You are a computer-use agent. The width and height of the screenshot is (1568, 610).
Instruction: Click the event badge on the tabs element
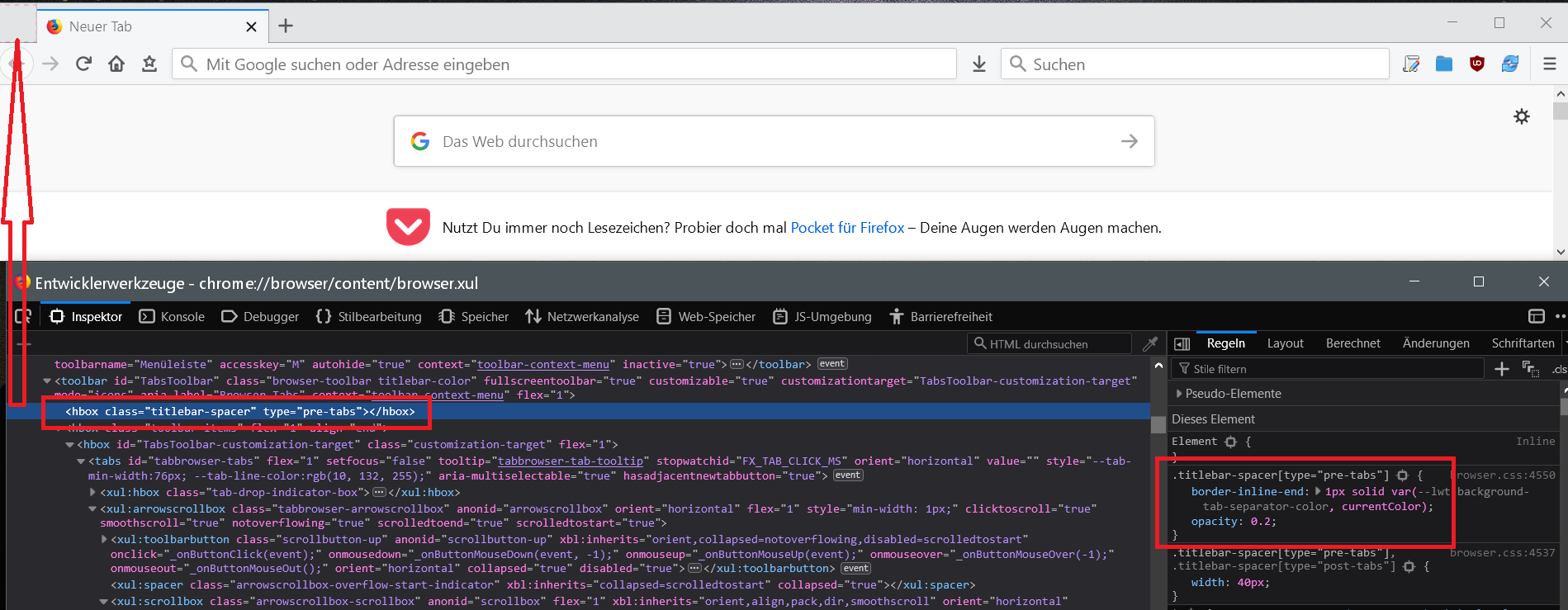[x=848, y=475]
